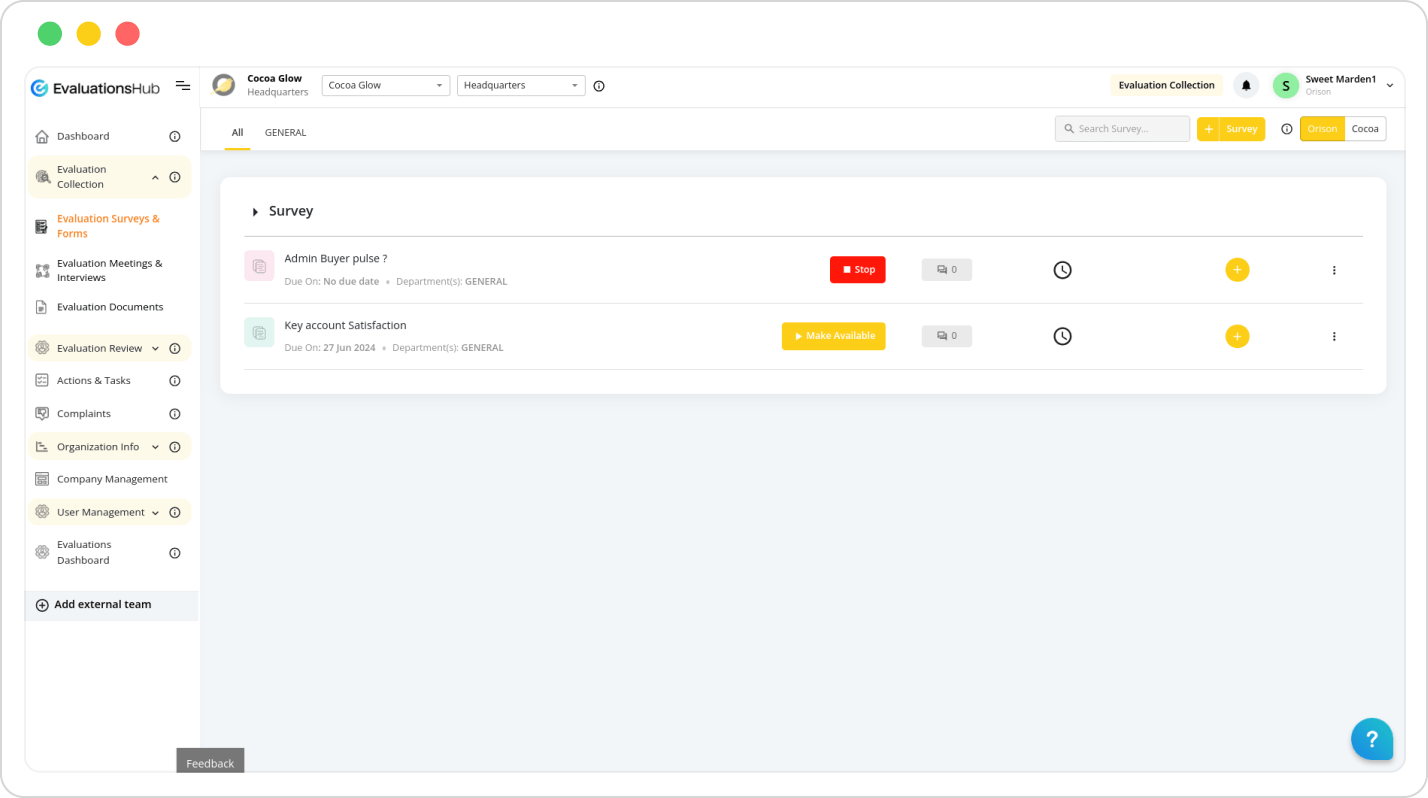Open the Cocoa Glow company dropdown
Screen dimensions: 1428x798
(x=385, y=86)
